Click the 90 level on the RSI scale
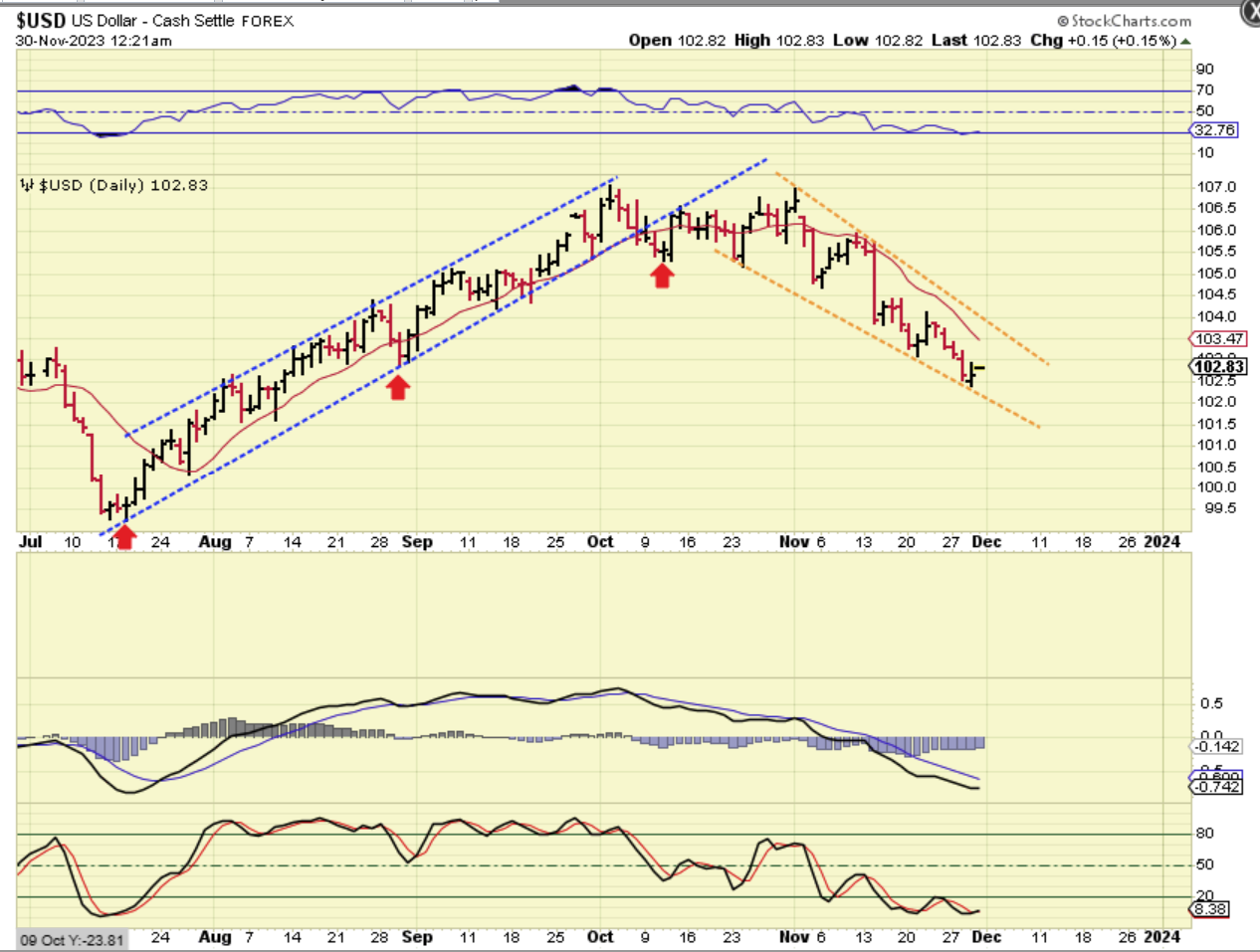1260x952 pixels. point(1205,69)
